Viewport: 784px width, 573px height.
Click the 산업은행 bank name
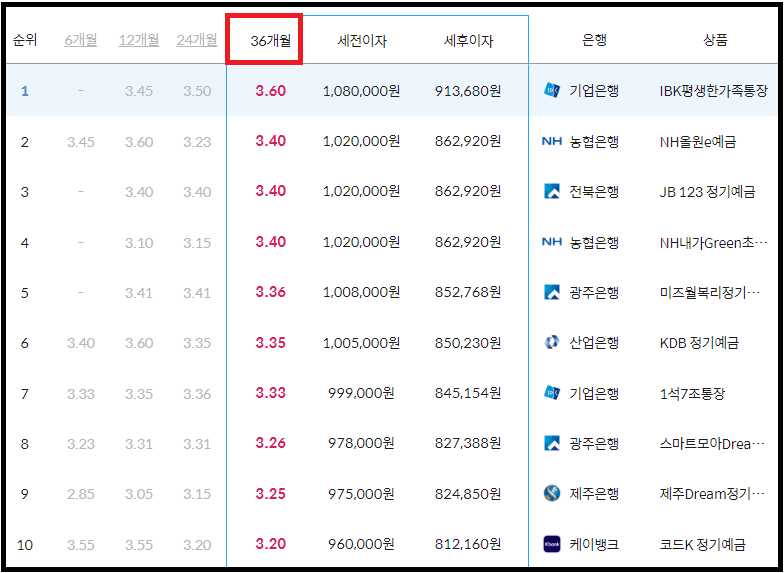pyautogui.click(x=594, y=342)
